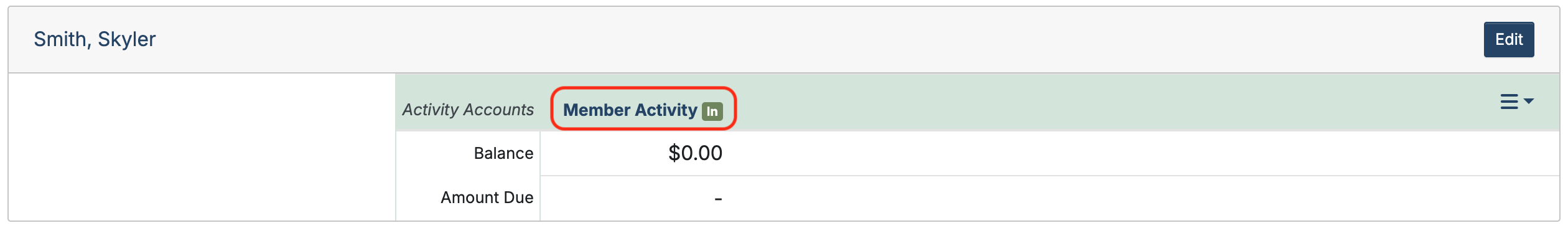The width and height of the screenshot is (1568, 228).
Task: Select the Amount Due row label
Action: (x=487, y=197)
